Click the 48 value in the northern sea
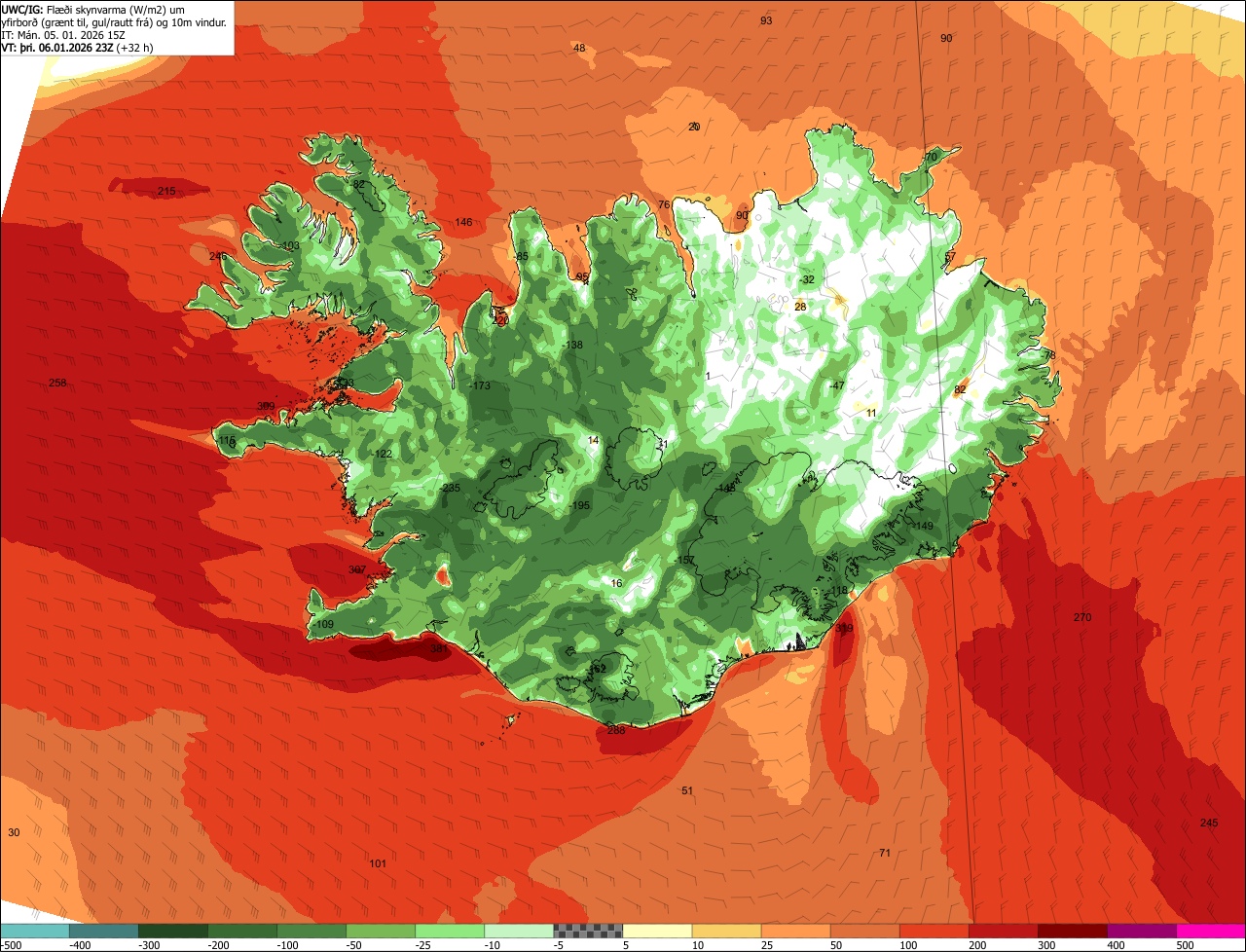The image size is (1246, 952). [579, 48]
